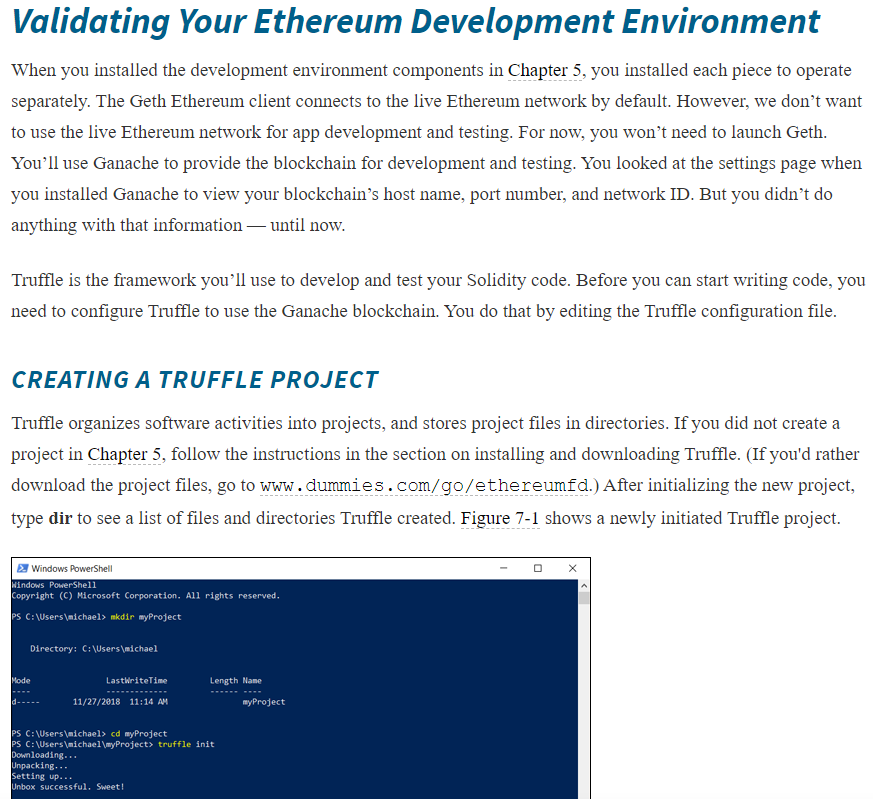Click the Mode column header
Viewport: 873px width, 799px height.
coord(21,681)
